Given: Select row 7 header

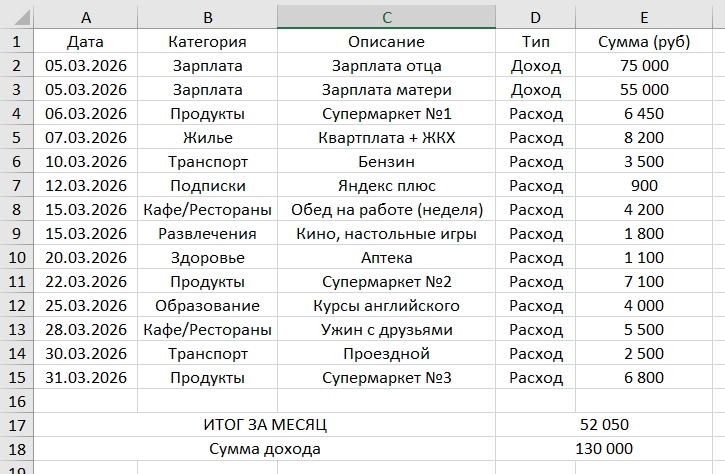Looking at the screenshot, I should 16,186.
